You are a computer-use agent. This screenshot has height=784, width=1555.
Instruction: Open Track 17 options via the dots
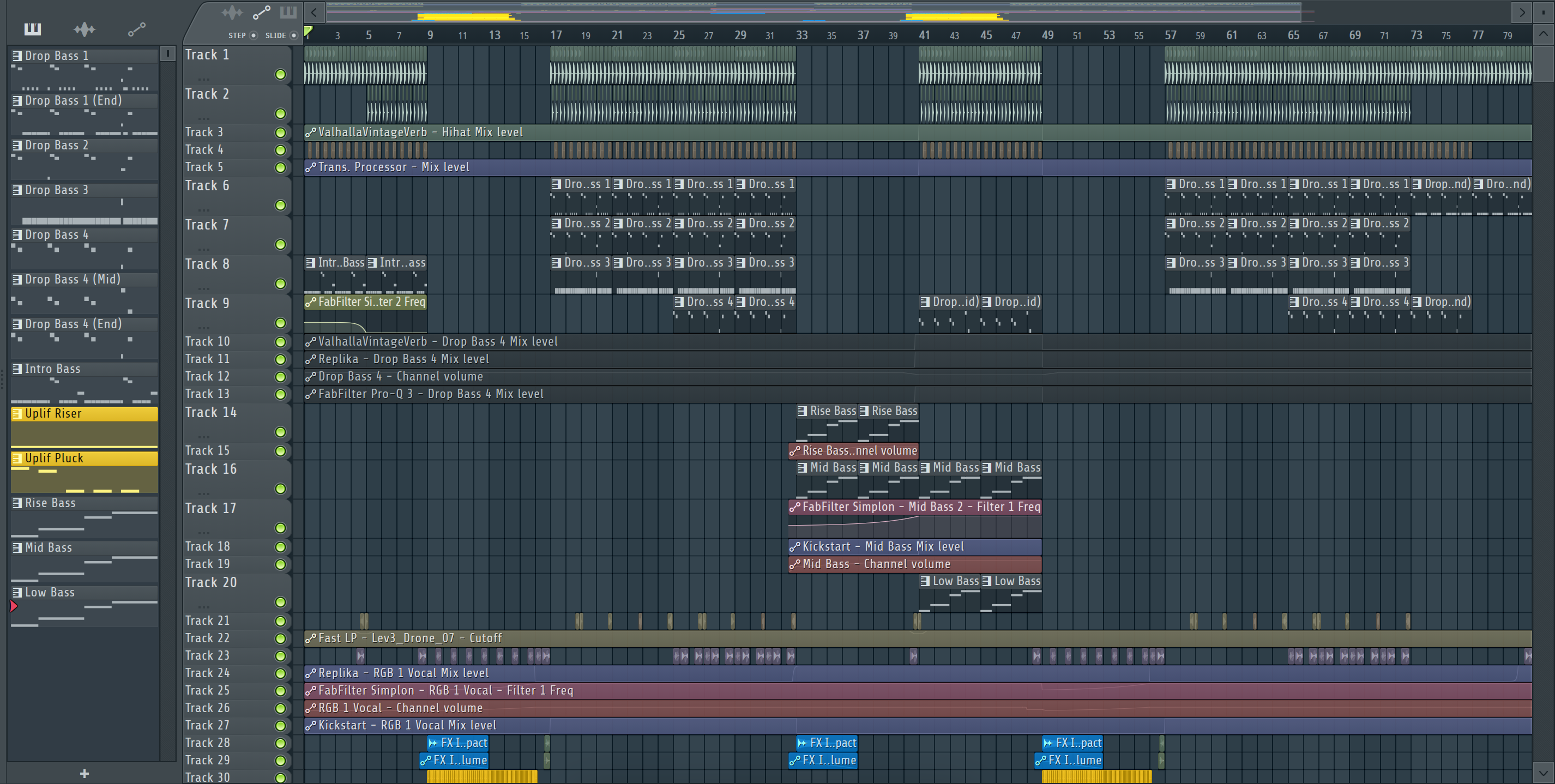204,532
